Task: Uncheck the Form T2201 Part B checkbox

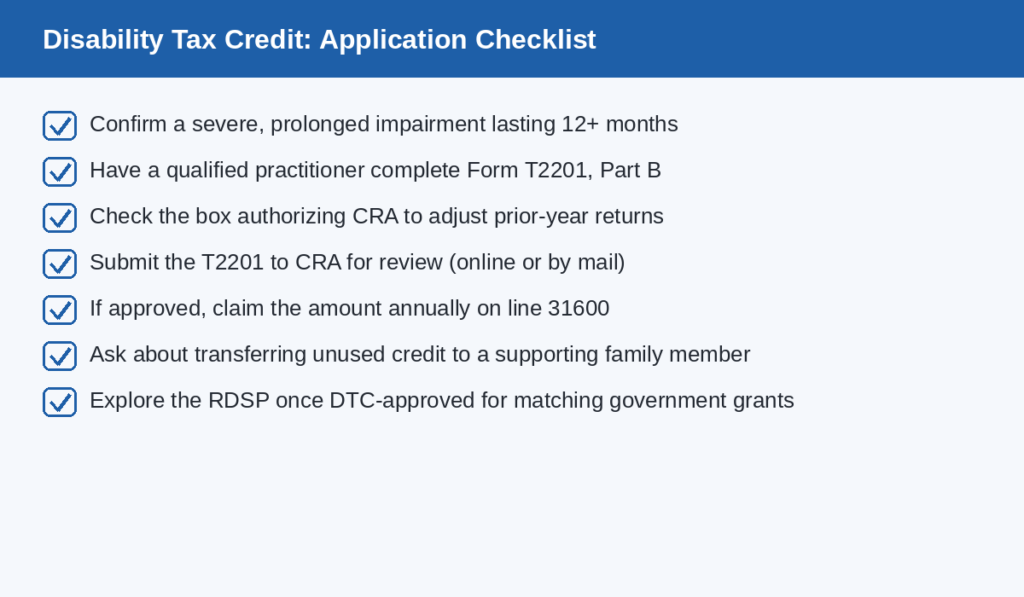Action: pos(60,172)
